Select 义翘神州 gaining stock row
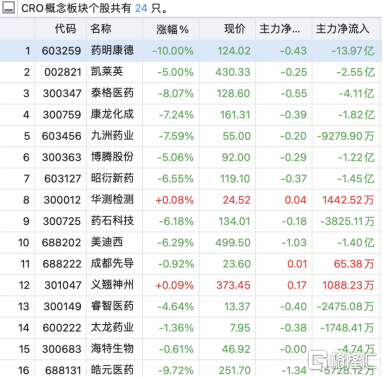 [x=191, y=285]
